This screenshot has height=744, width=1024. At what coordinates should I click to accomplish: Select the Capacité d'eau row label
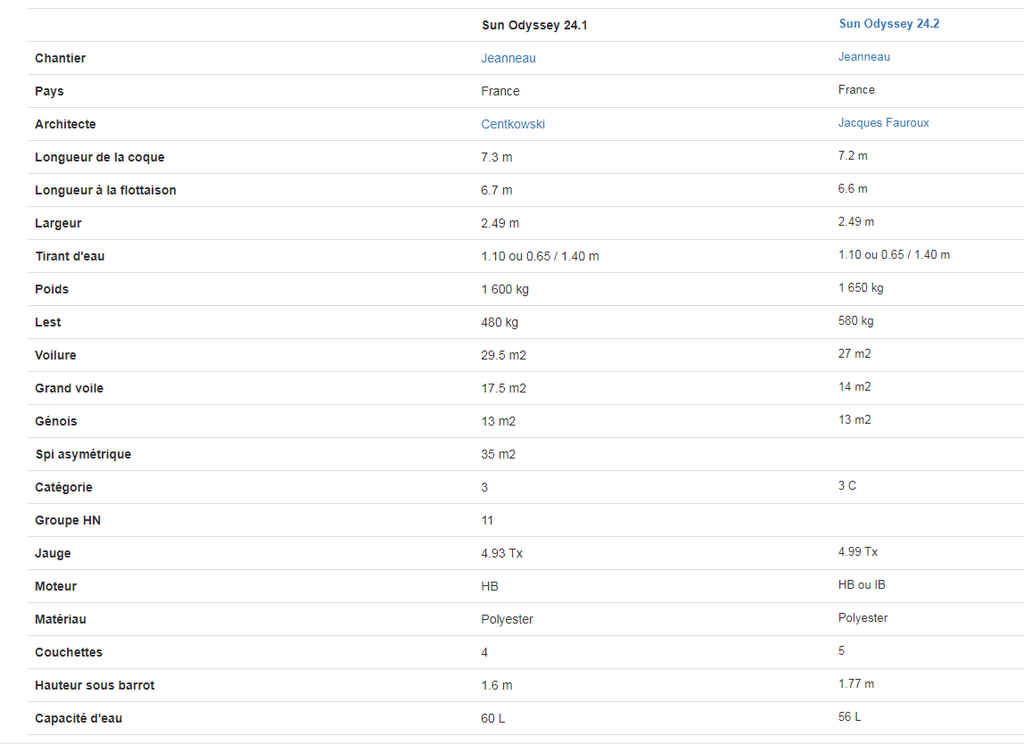pos(78,719)
